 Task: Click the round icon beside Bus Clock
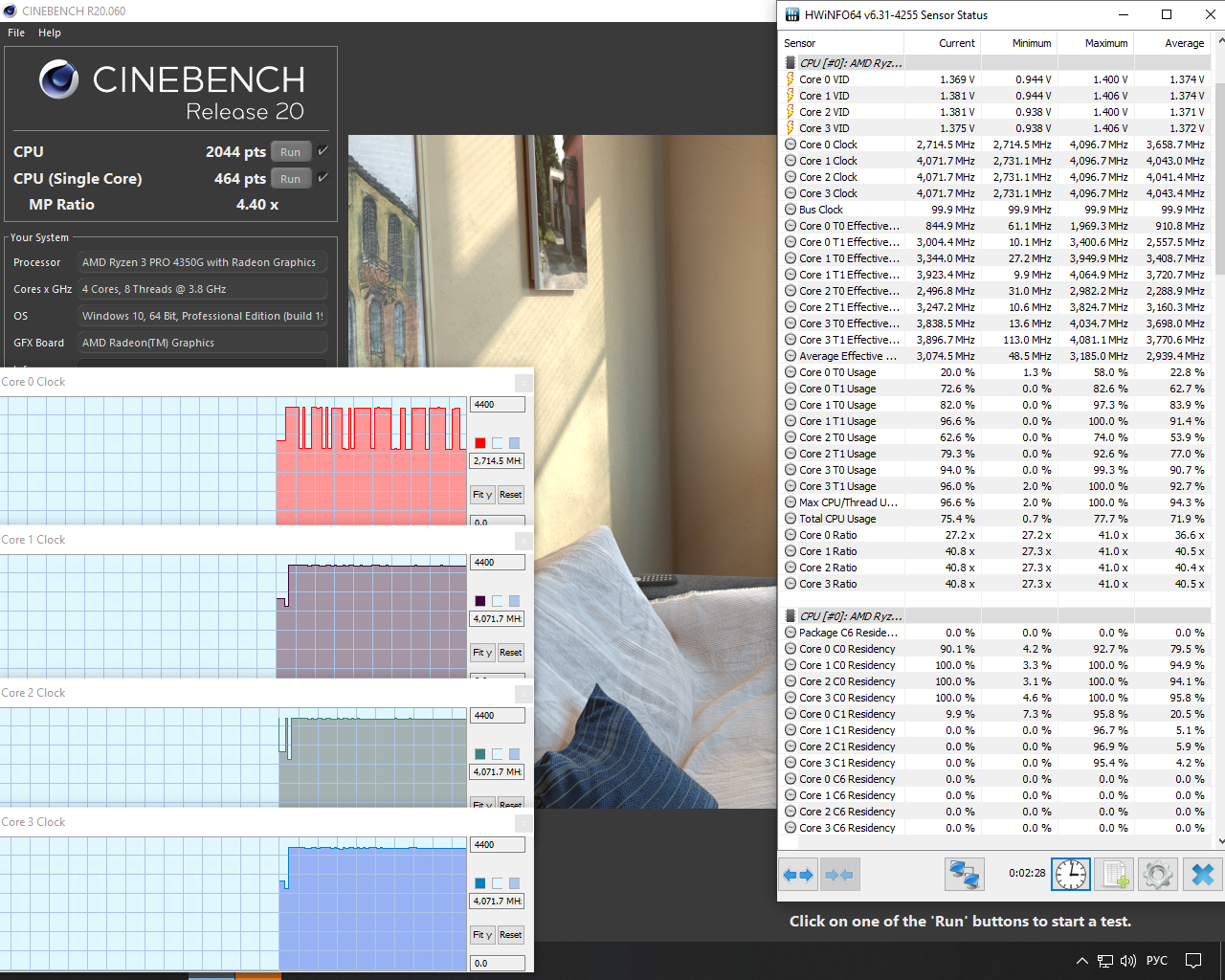coord(791,210)
